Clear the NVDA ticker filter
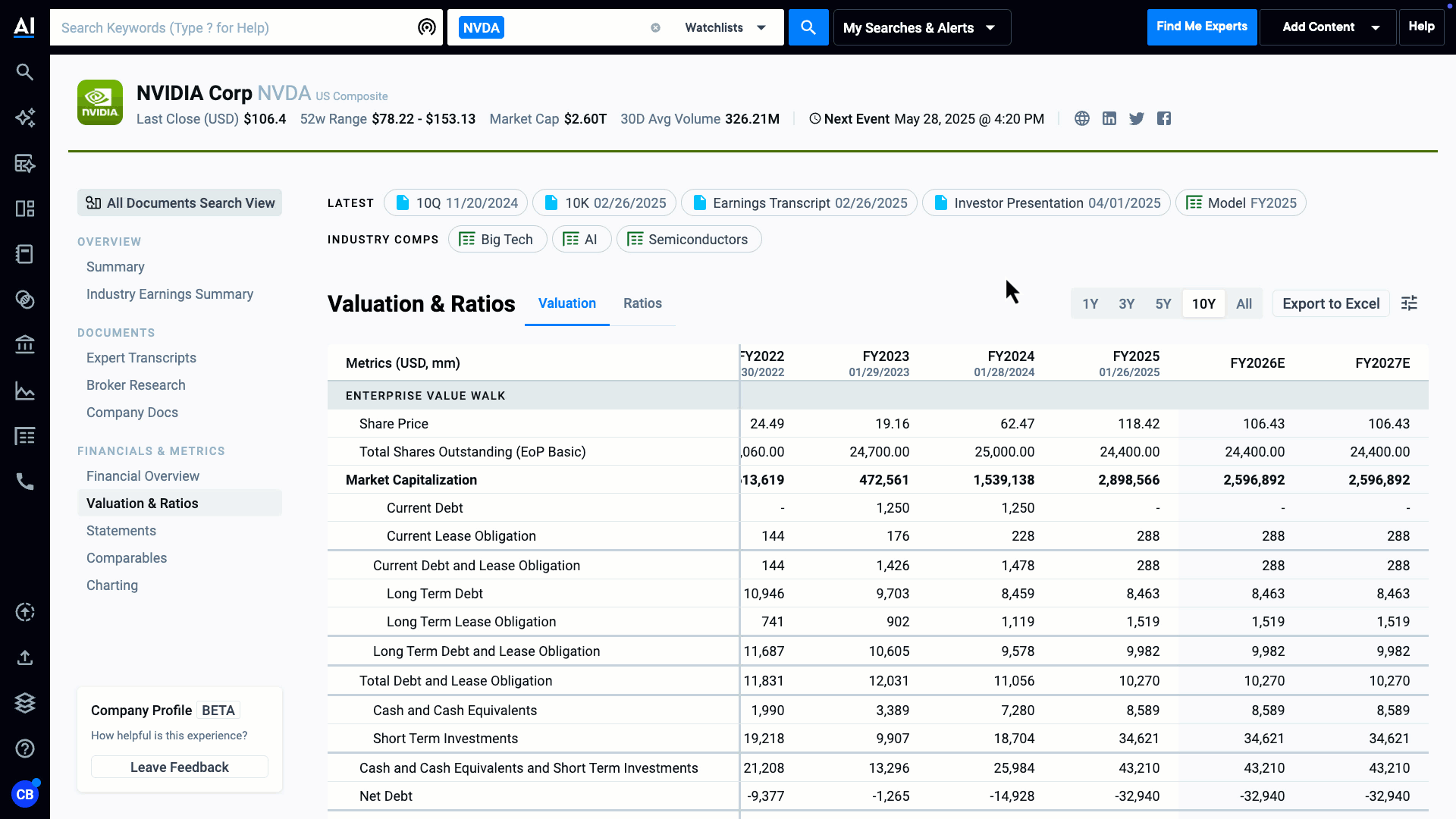Viewport: 1456px width, 819px height. 655,28
